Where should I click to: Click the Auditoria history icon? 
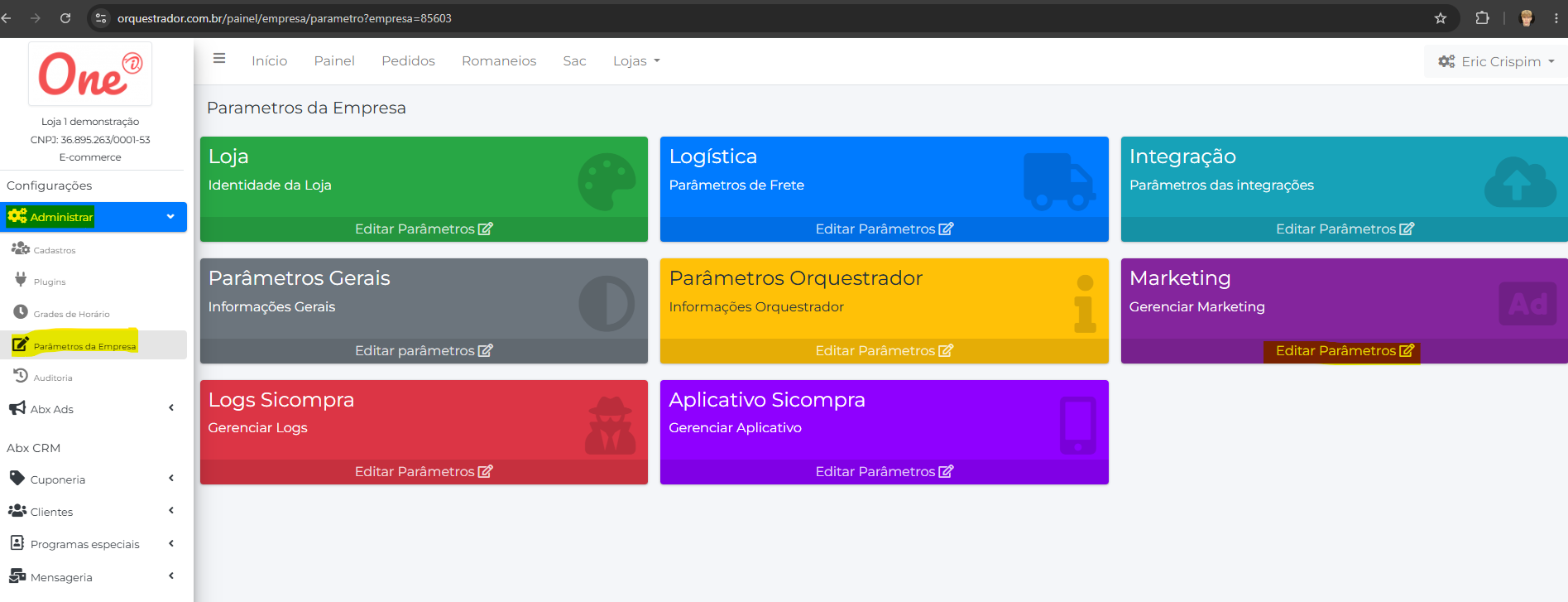21,376
